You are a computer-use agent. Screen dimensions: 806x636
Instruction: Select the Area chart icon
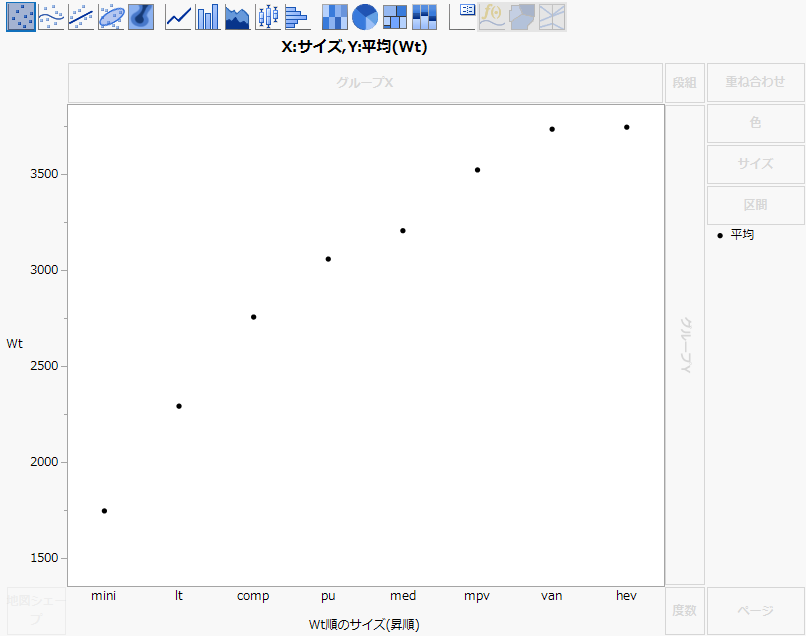click(x=237, y=17)
